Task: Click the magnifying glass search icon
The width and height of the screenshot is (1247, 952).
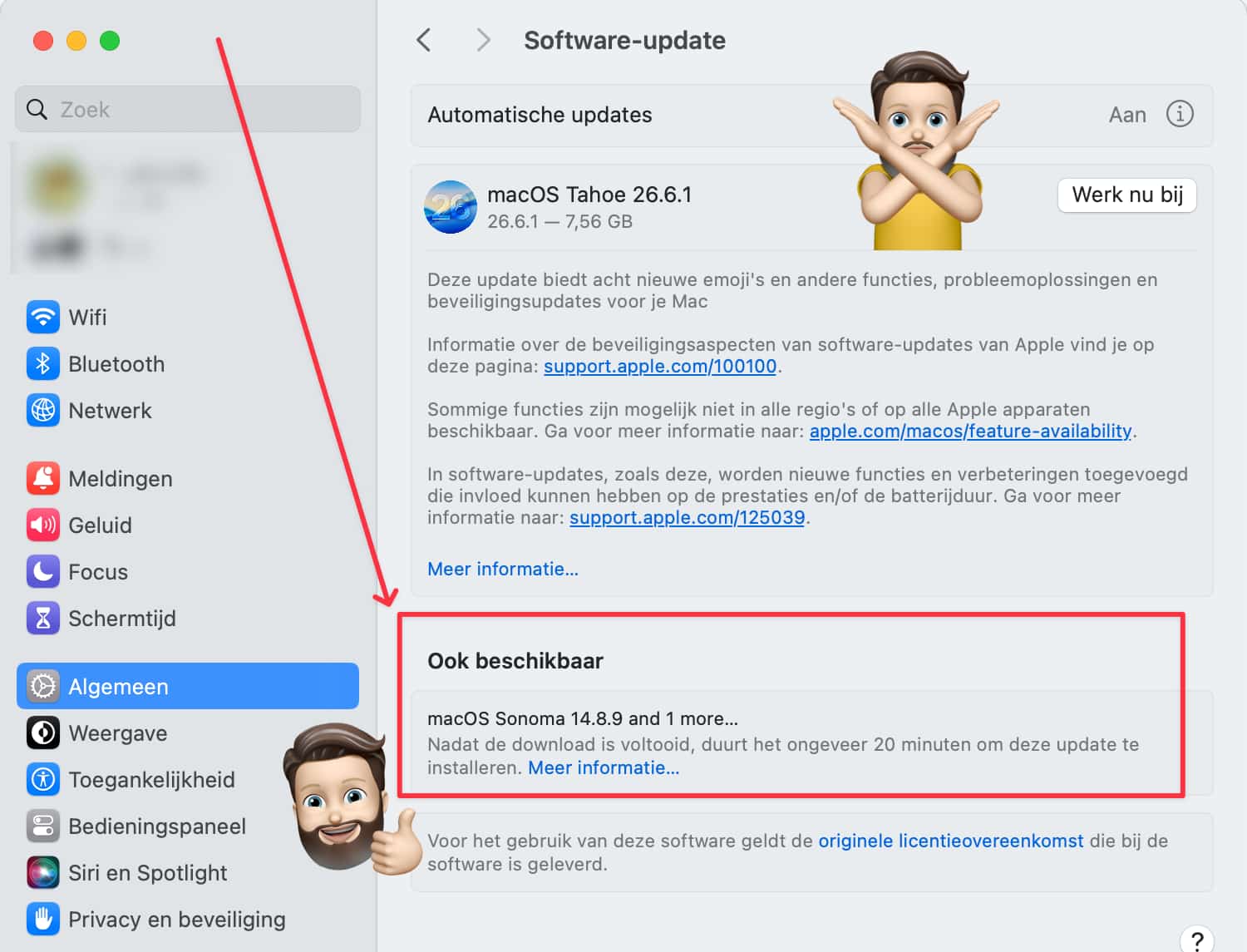Action: pyautogui.click(x=37, y=109)
